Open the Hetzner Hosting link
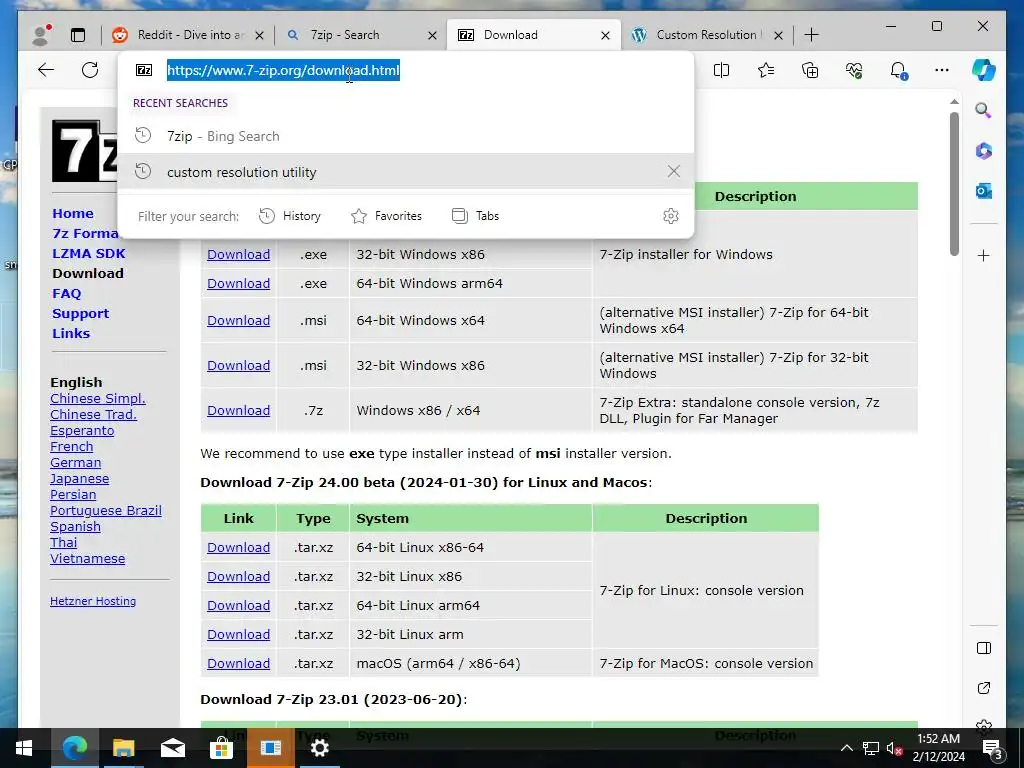Image resolution: width=1024 pixels, height=768 pixels. pos(93,601)
